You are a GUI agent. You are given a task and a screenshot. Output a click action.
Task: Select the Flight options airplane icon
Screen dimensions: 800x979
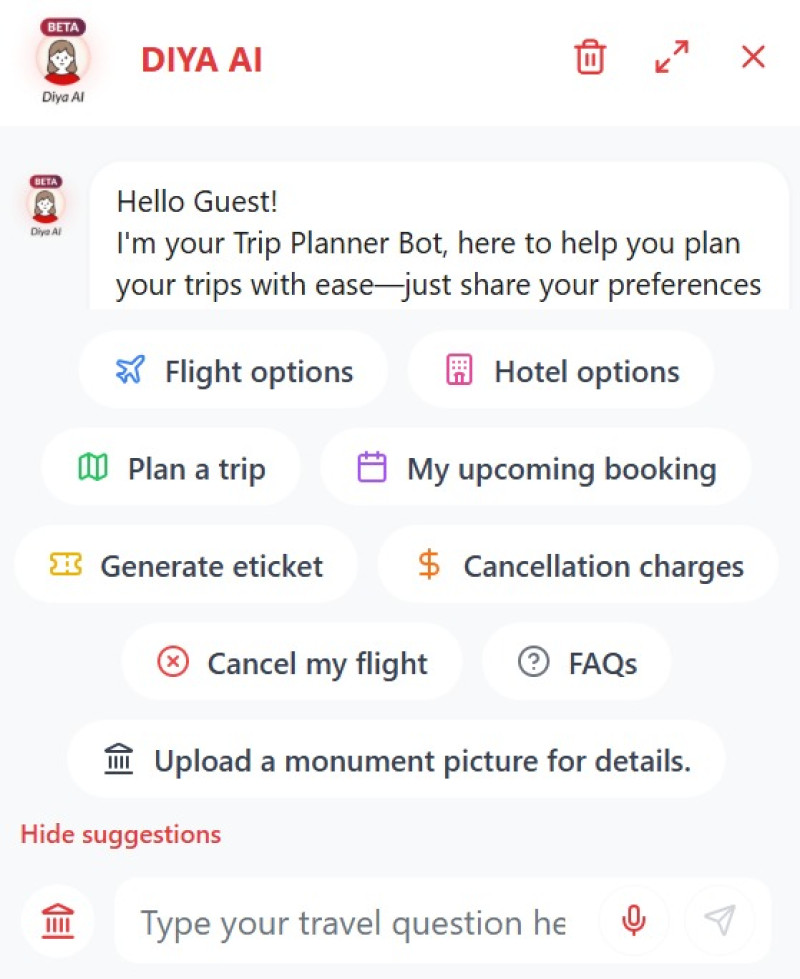click(x=129, y=370)
